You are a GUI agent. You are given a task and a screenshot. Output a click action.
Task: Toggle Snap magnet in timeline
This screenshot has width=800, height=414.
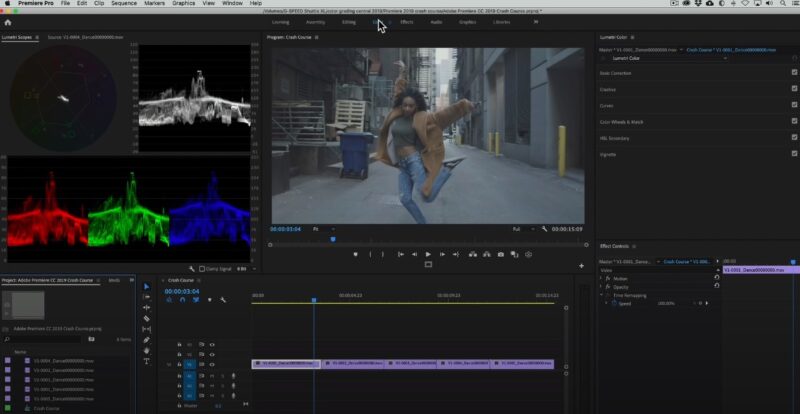coord(183,300)
